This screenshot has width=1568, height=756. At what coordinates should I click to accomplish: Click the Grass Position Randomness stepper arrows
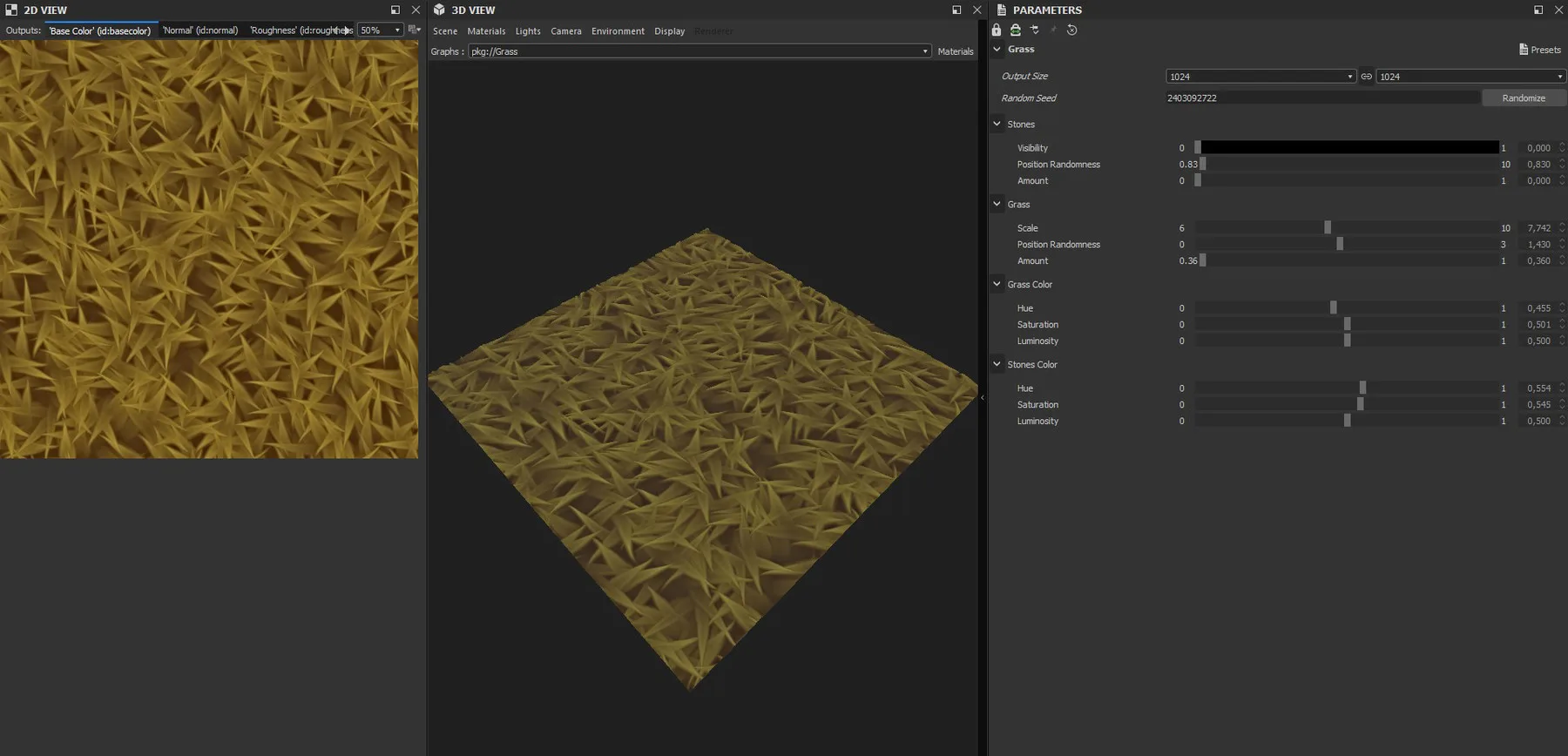click(x=1562, y=244)
